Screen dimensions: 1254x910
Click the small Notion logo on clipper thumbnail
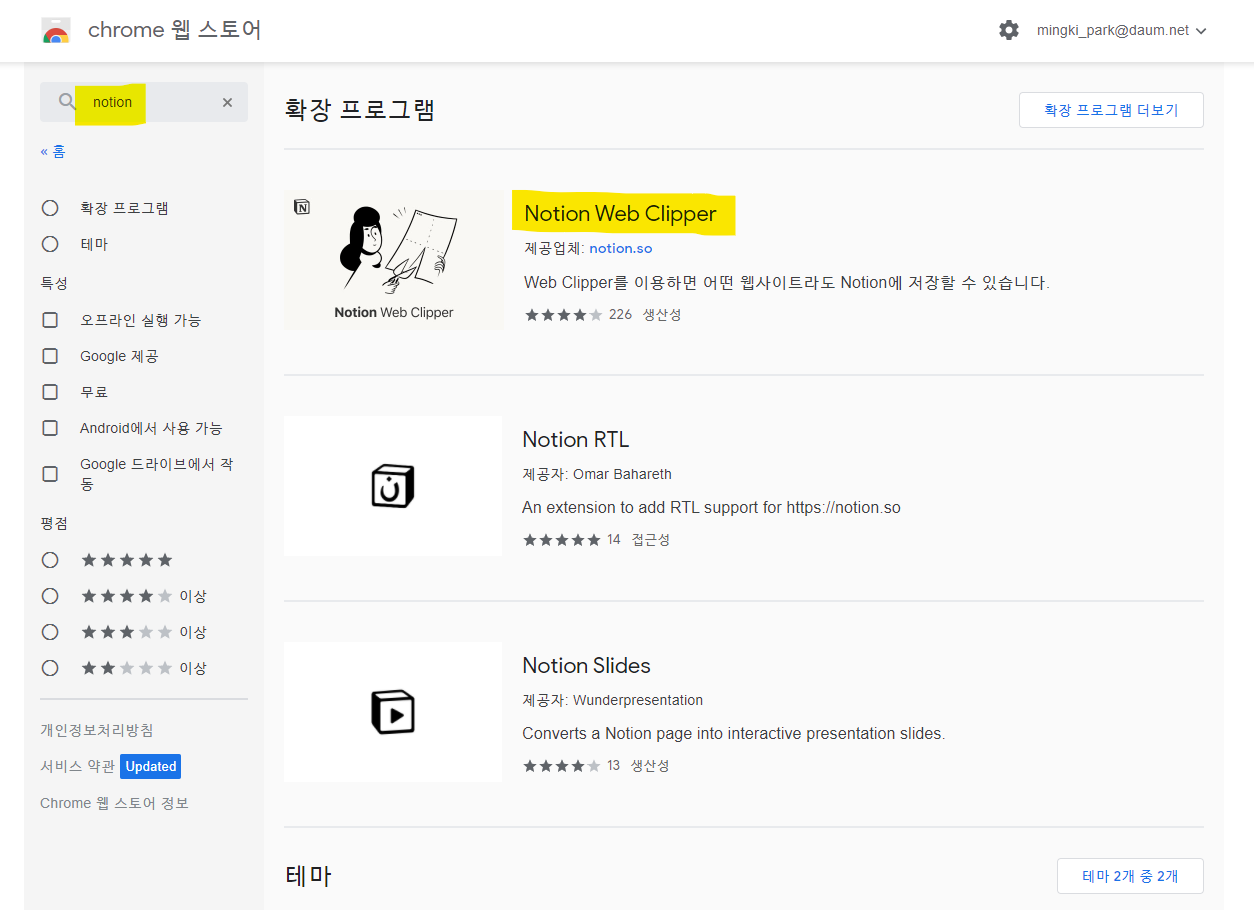click(x=302, y=207)
